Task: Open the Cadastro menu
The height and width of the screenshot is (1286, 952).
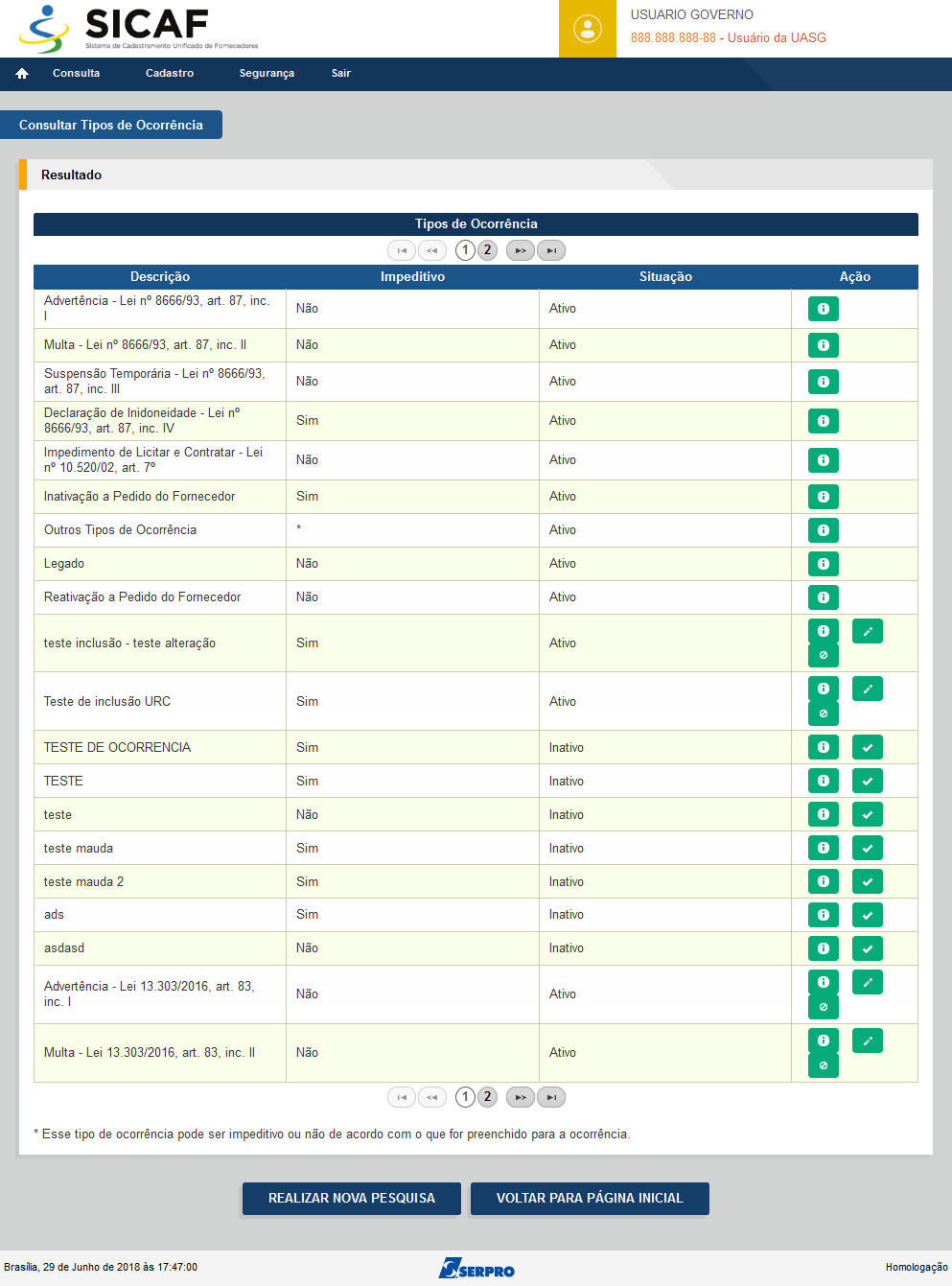Action: tap(170, 74)
